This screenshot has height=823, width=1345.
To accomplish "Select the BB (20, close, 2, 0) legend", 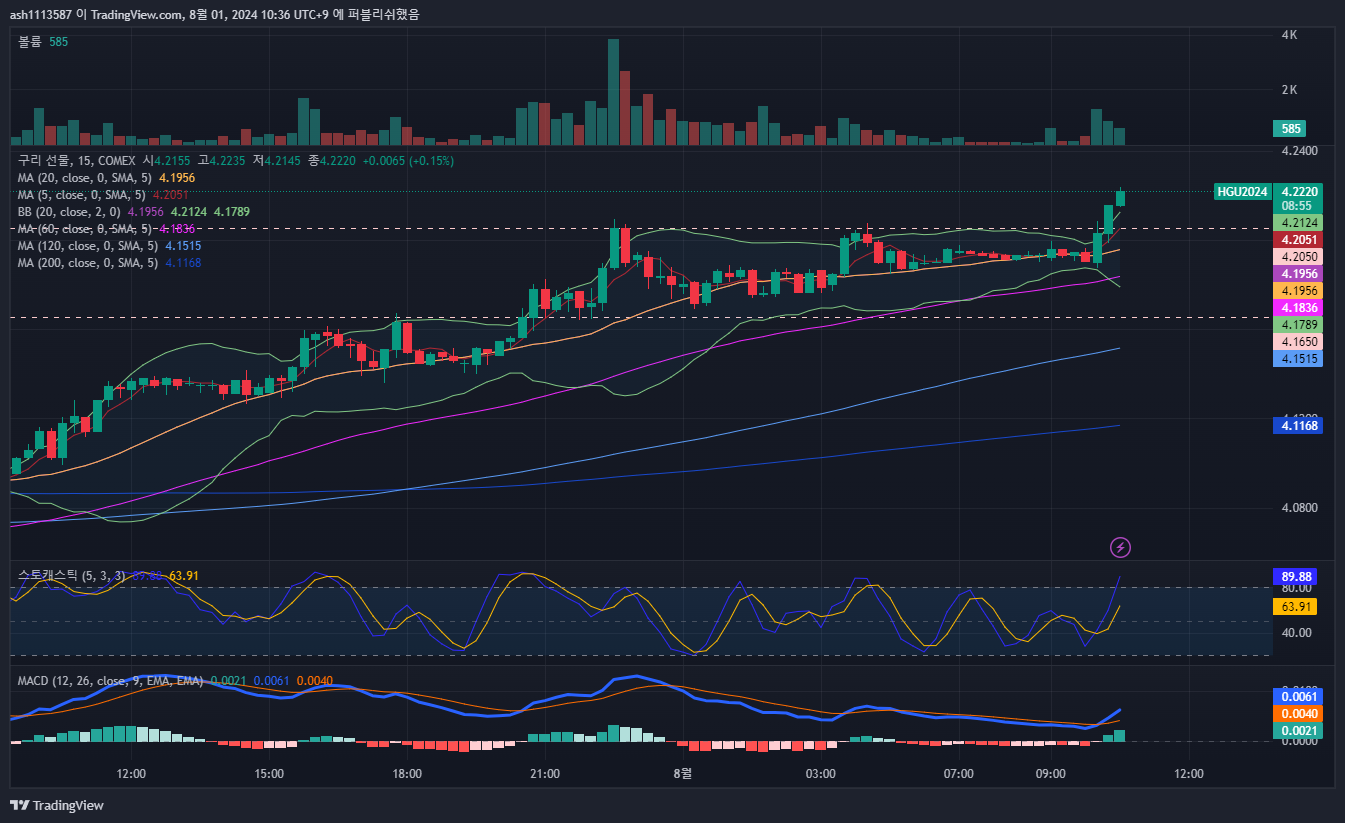I will tap(69, 212).
